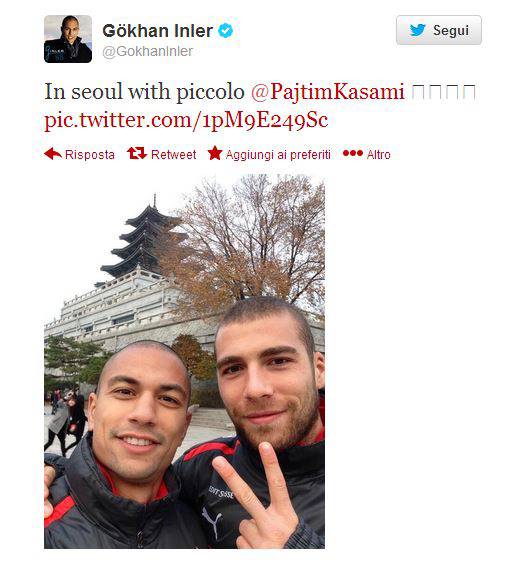Open the pic.twitter.com/1pM9E249Sc link
The height and width of the screenshot is (563, 513).
pos(186,120)
